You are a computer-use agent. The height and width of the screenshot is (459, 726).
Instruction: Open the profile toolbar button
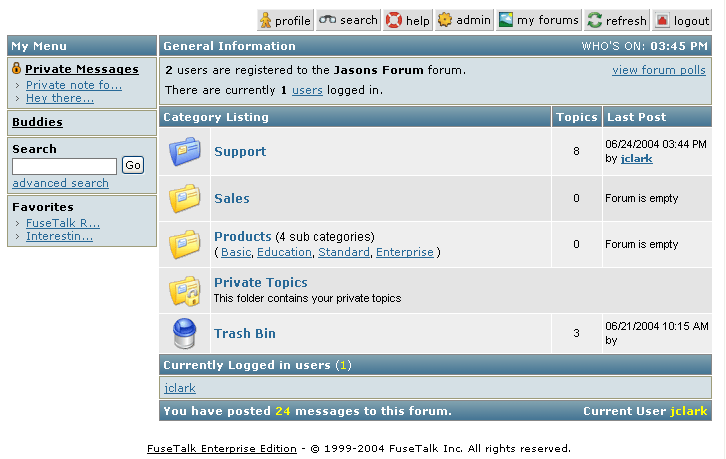coord(285,20)
